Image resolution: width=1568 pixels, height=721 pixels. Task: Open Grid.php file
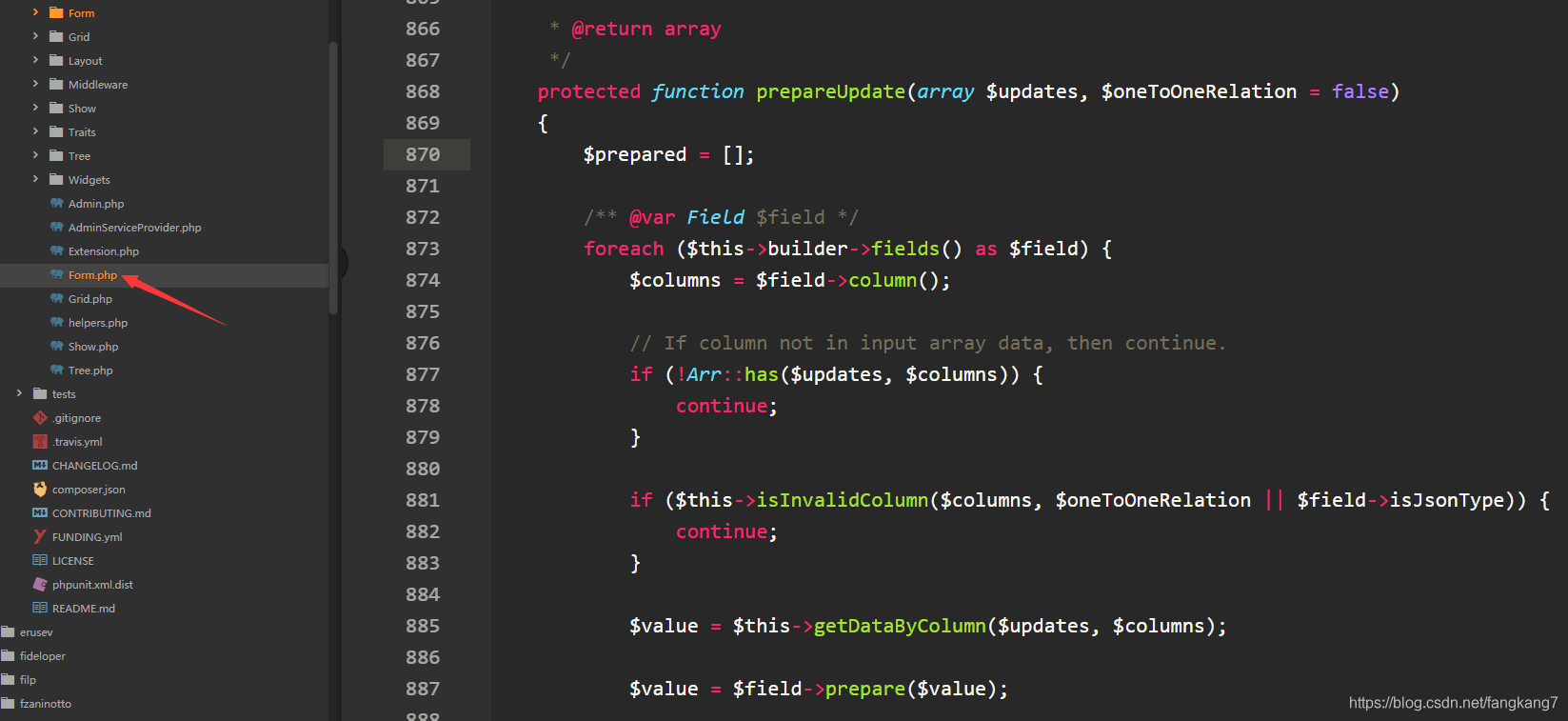(90, 299)
